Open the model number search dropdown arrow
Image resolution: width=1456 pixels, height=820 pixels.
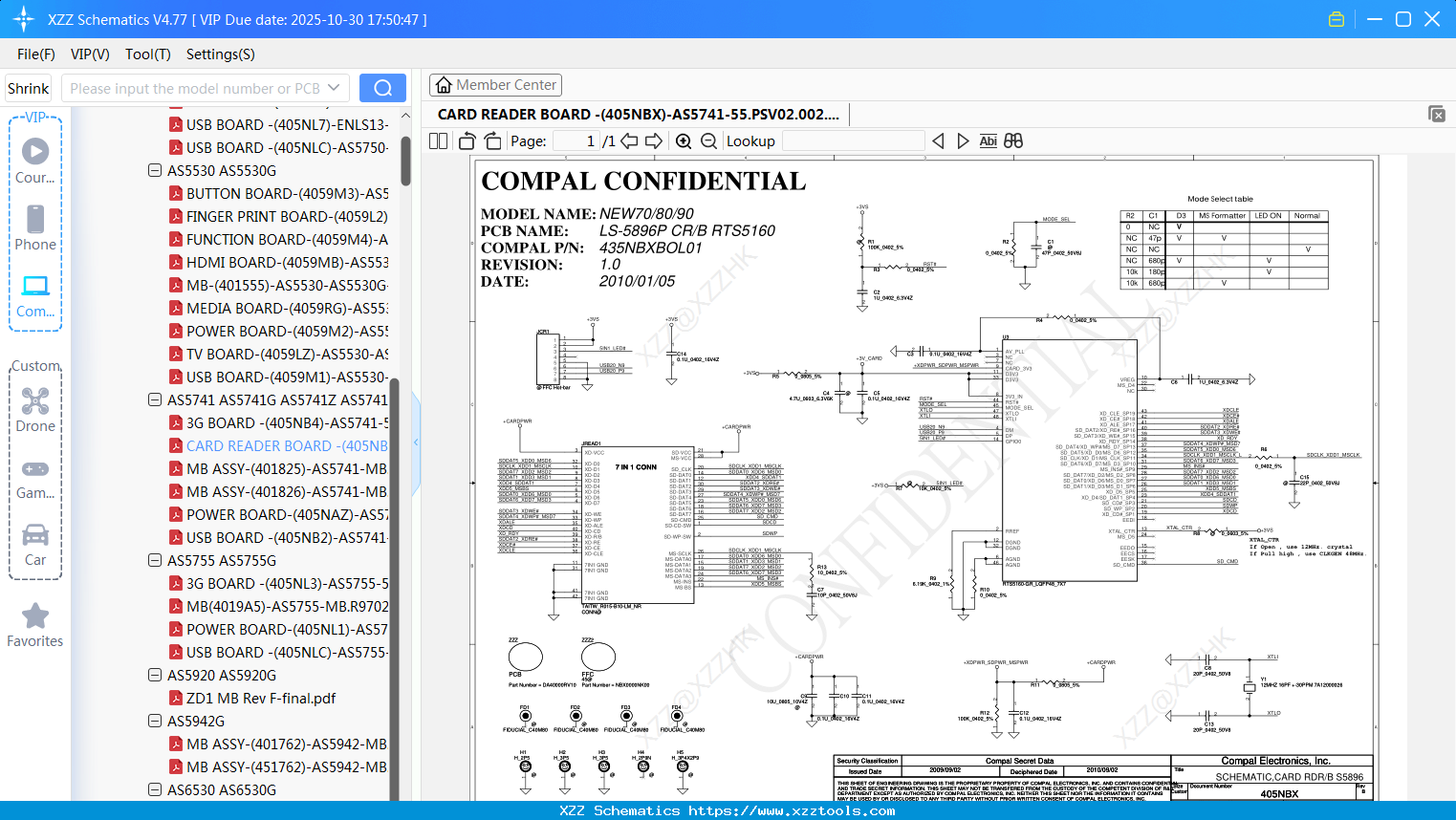pos(334,88)
